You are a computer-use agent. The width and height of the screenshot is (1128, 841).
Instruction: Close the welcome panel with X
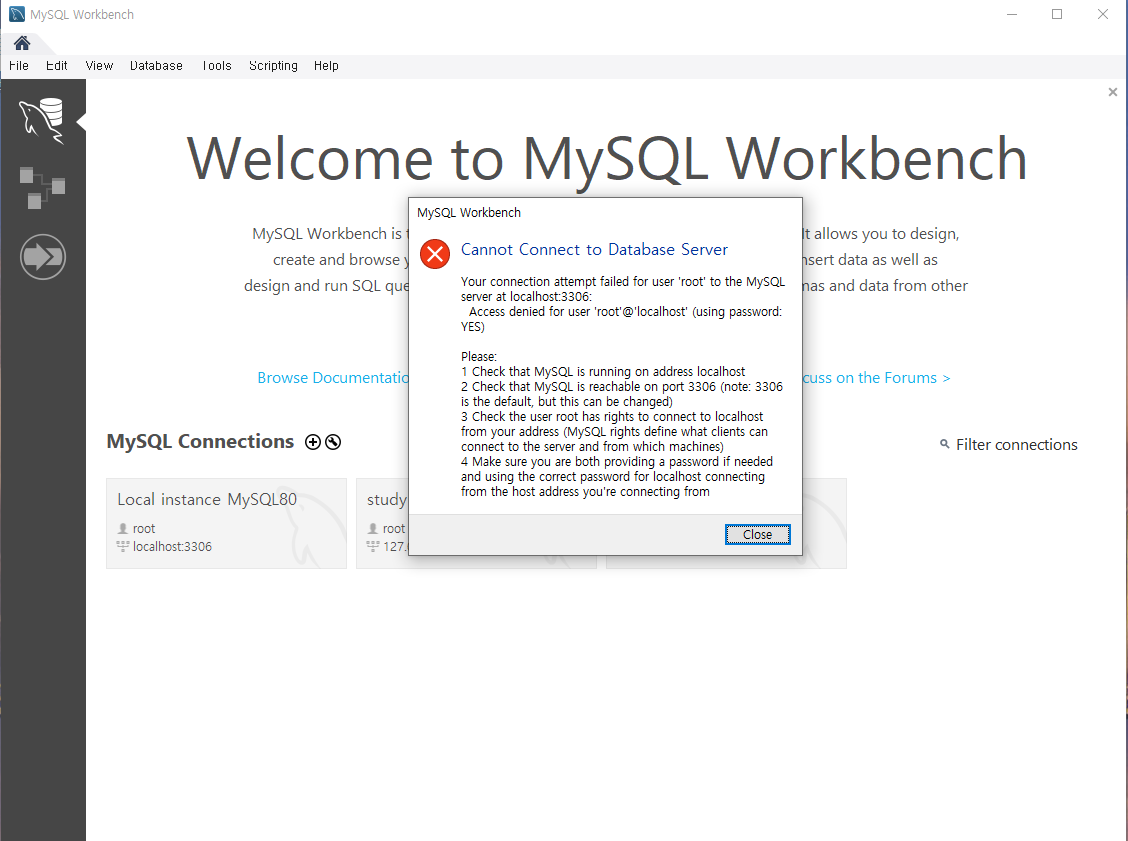(x=1113, y=92)
